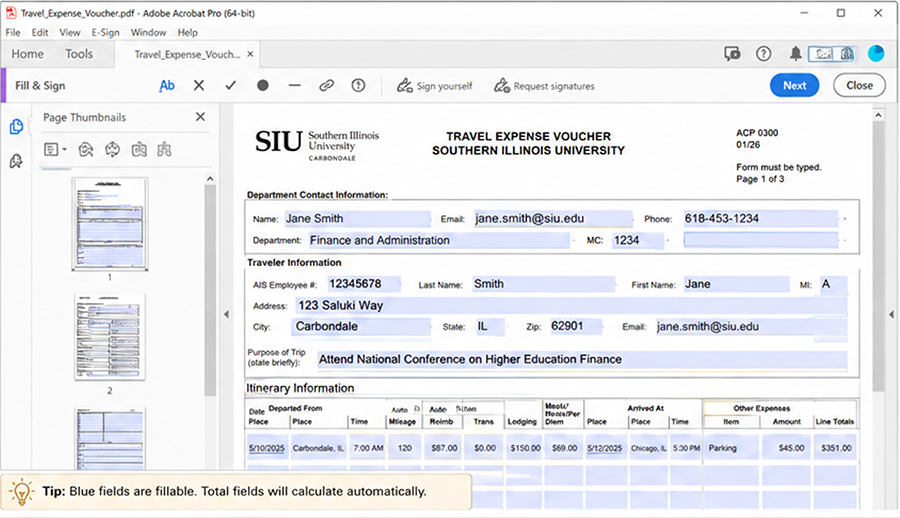The height and width of the screenshot is (518, 900).
Task: Click the circled info icon in toolbar
Action: (x=358, y=86)
